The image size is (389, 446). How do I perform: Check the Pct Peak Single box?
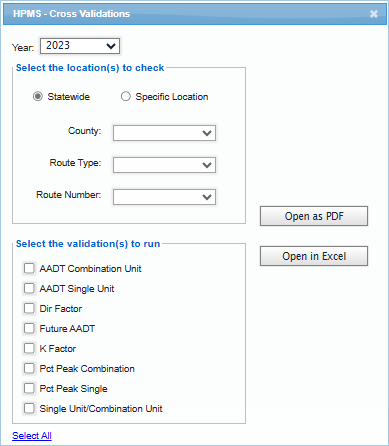(x=29, y=388)
